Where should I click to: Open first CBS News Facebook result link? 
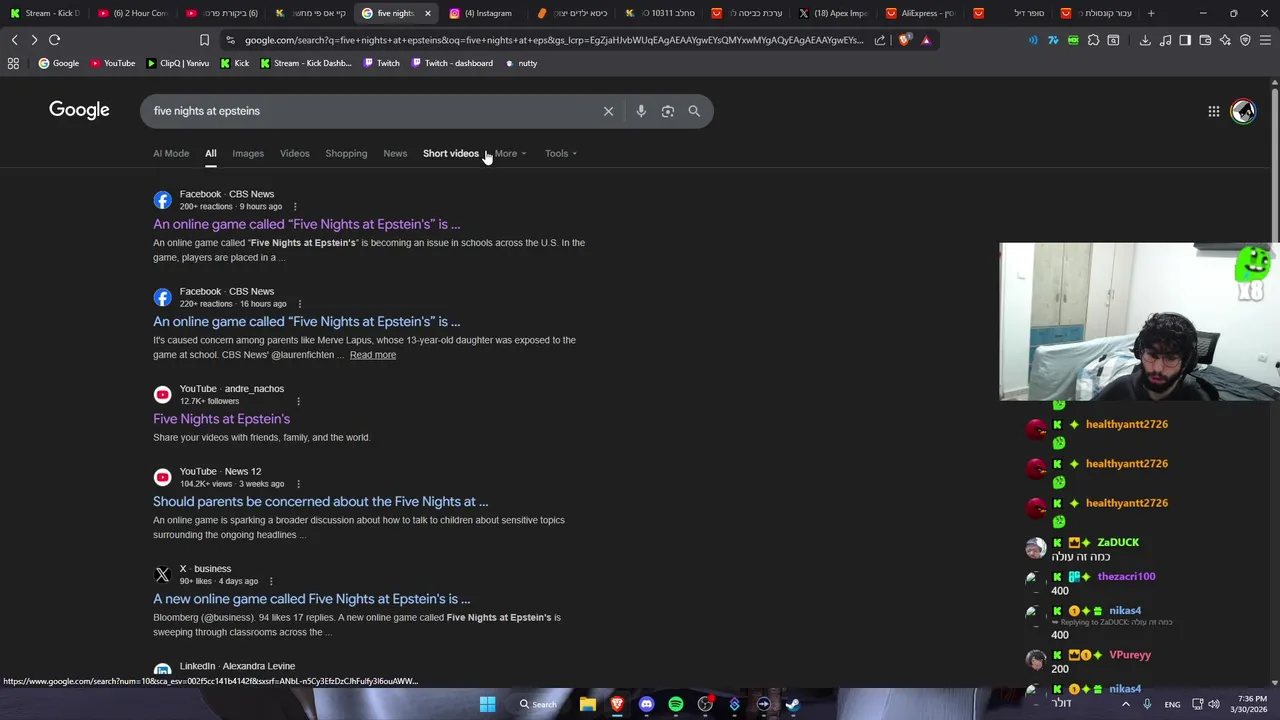tap(307, 224)
